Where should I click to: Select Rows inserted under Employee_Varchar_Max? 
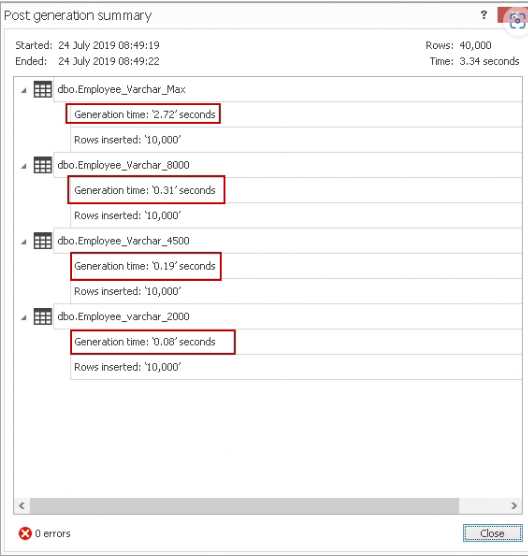tap(296, 140)
